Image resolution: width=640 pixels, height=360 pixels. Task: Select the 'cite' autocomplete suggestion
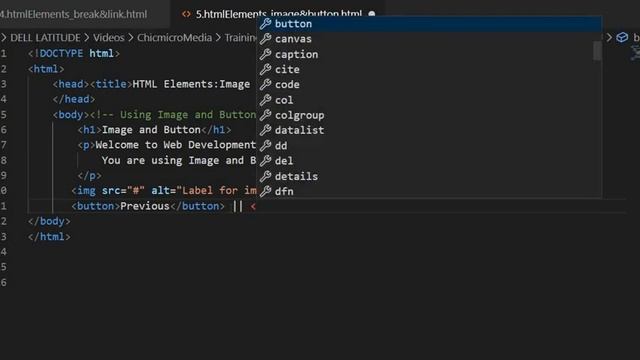coord(429,69)
